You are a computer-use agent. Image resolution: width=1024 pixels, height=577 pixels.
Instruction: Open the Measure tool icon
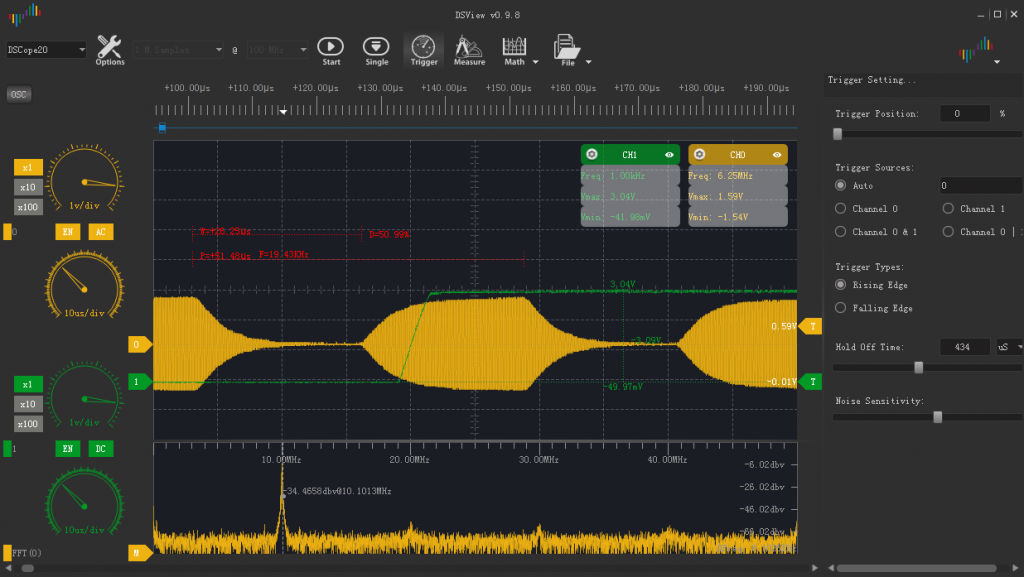coord(468,47)
